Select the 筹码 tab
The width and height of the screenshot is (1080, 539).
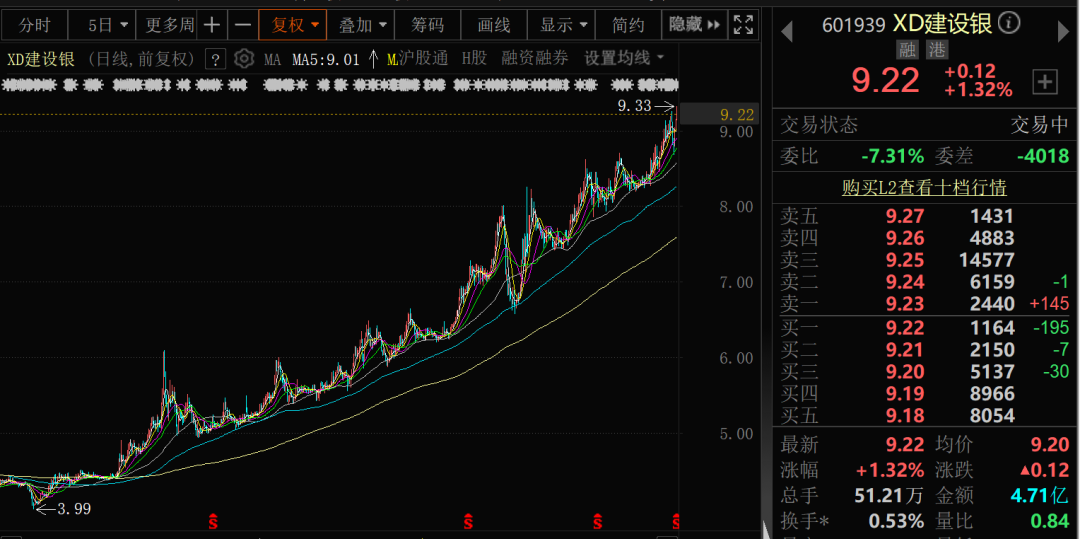pos(428,25)
